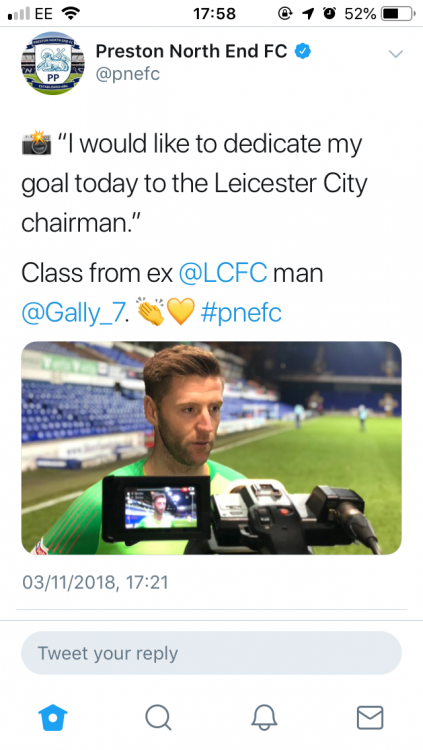This screenshot has width=423, height=750.
Task: Expand the tweet options chevron
Action: [396, 54]
